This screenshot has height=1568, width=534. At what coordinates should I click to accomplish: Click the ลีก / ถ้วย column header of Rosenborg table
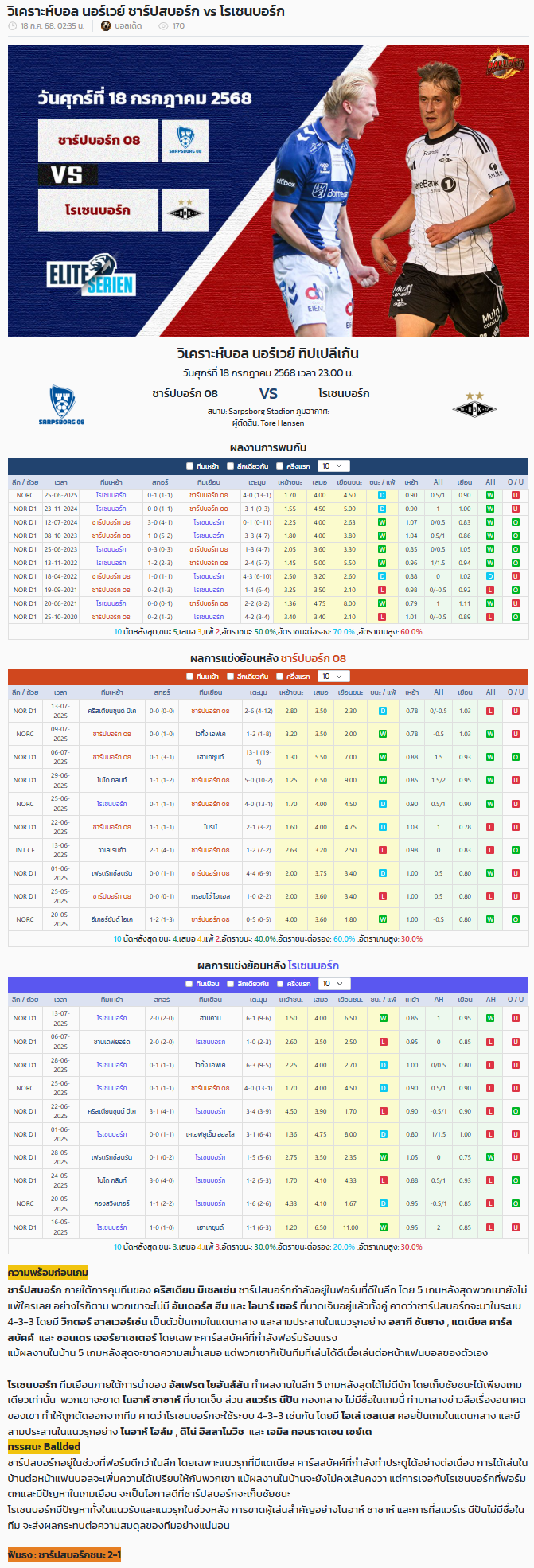(25, 1000)
